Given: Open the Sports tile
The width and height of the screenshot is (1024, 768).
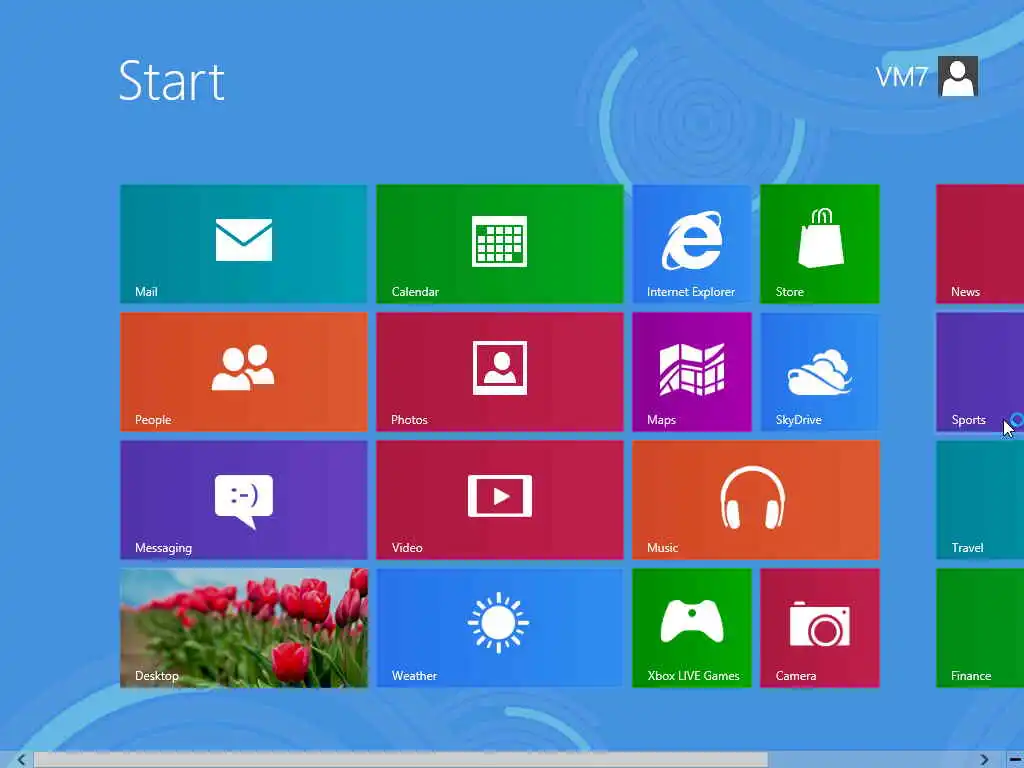Looking at the screenshot, I should 980,372.
